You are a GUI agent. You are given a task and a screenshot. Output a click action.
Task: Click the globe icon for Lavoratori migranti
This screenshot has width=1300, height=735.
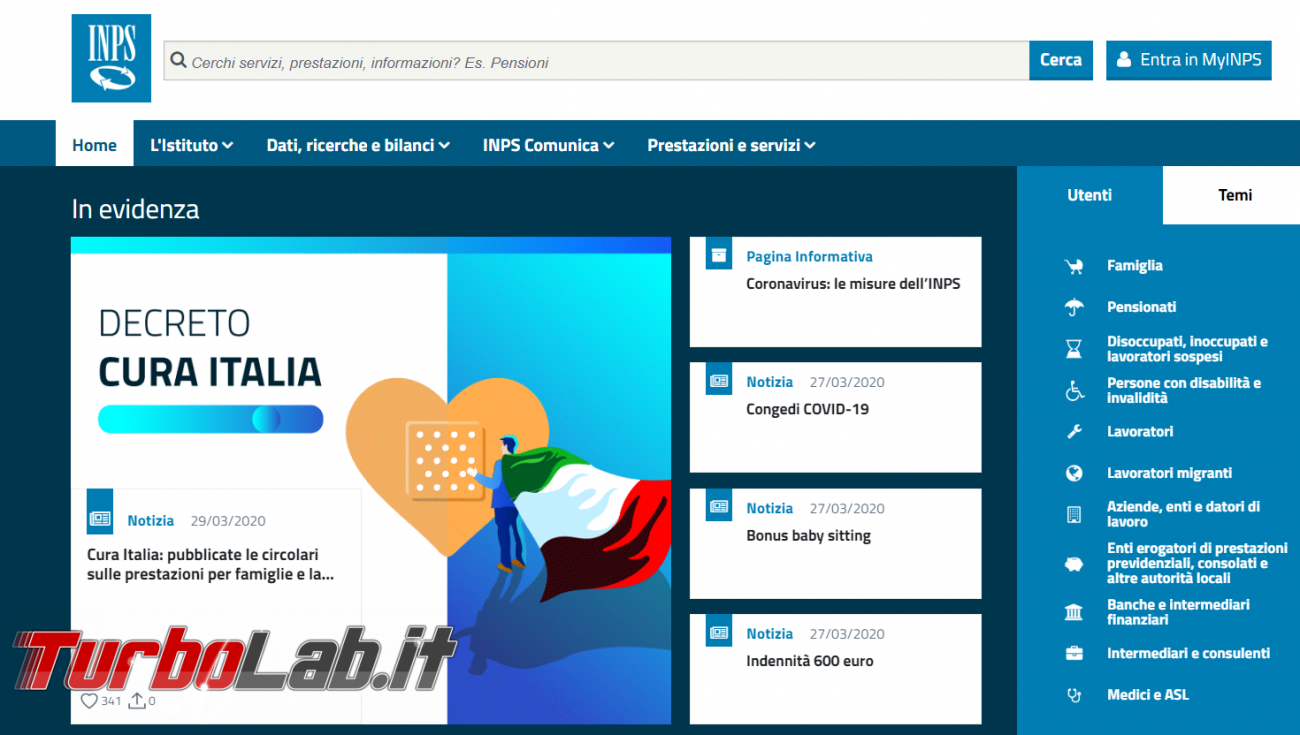(1074, 473)
